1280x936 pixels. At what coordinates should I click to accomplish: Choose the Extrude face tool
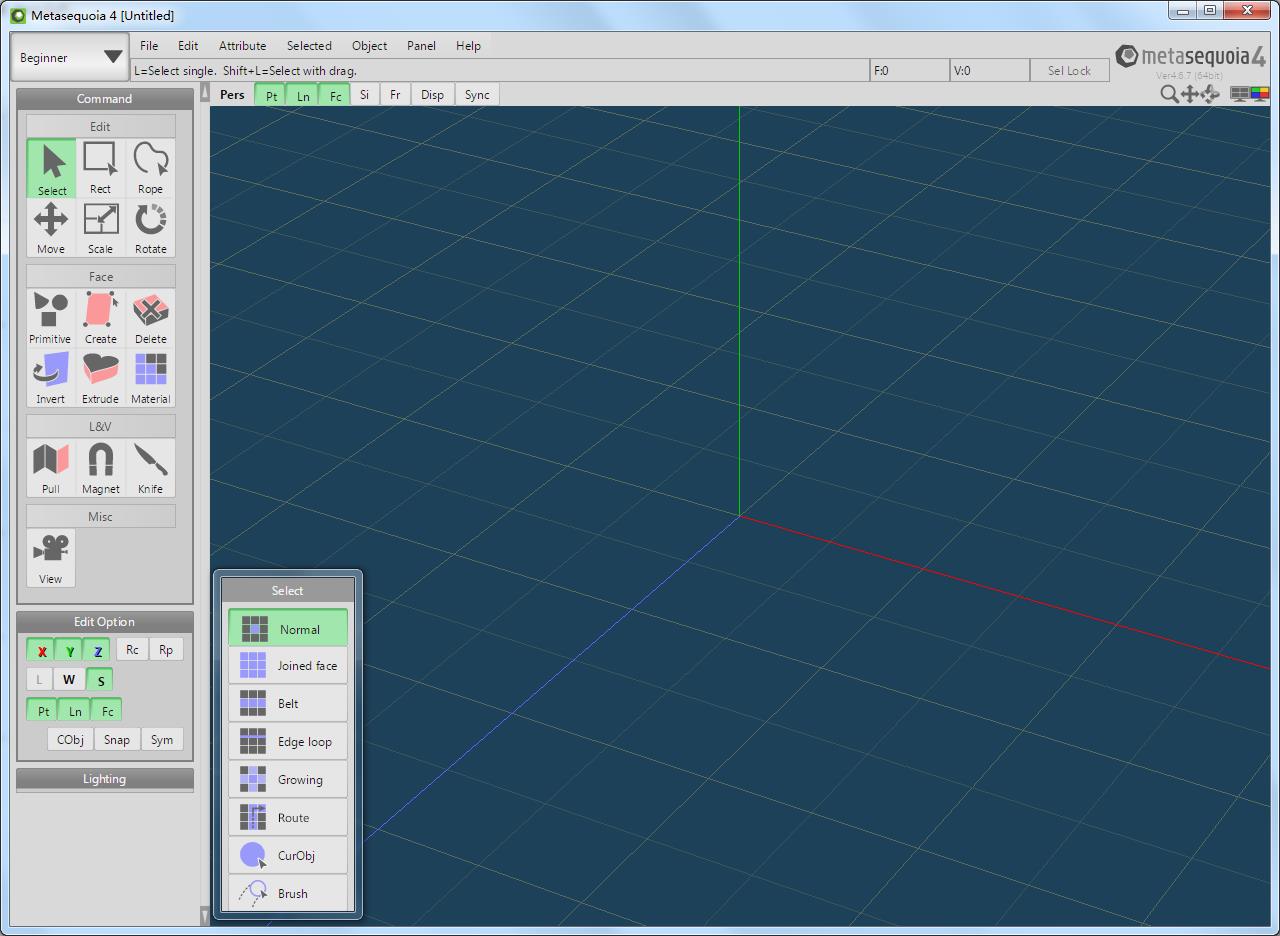pyautogui.click(x=100, y=378)
